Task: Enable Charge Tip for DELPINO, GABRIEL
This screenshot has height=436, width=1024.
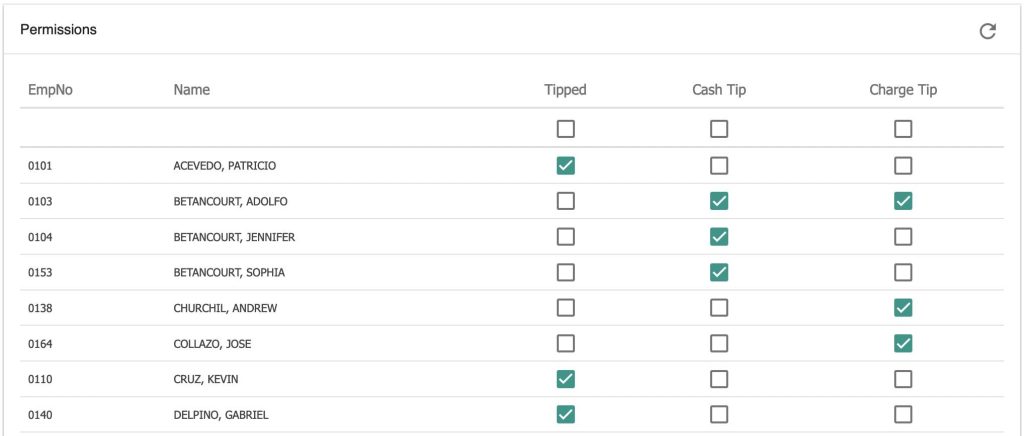Action: coord(903,414)
